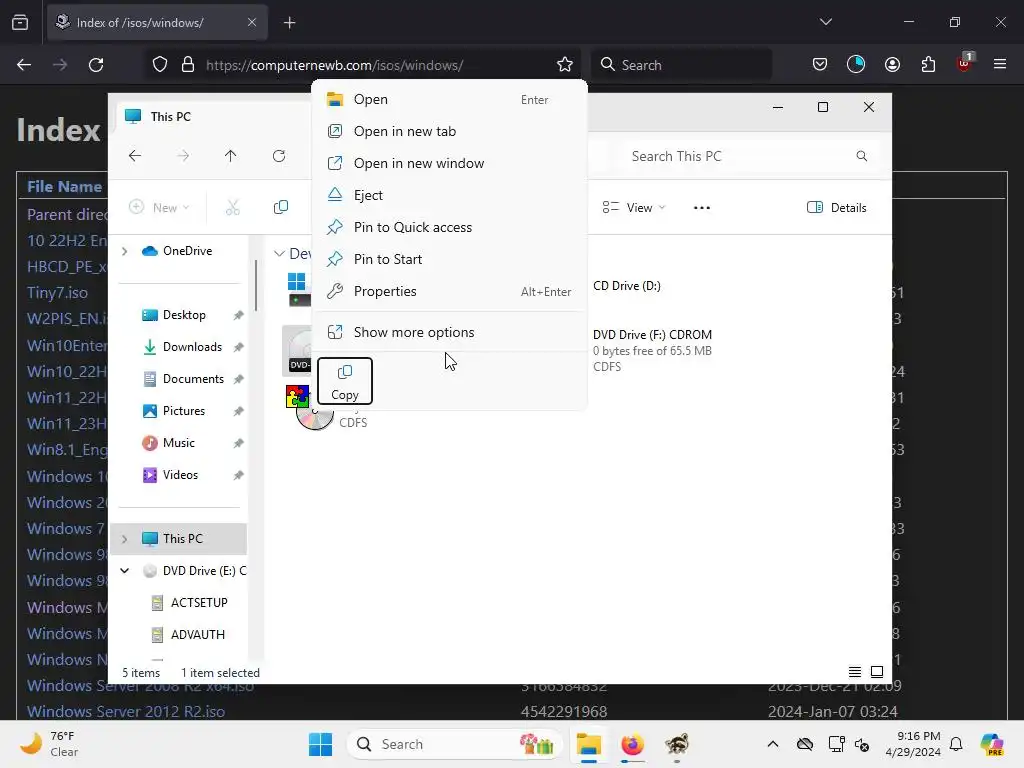This screenshot has width=1024, height=768.
Task: Open the Windows Start menu
Action: 320,744
